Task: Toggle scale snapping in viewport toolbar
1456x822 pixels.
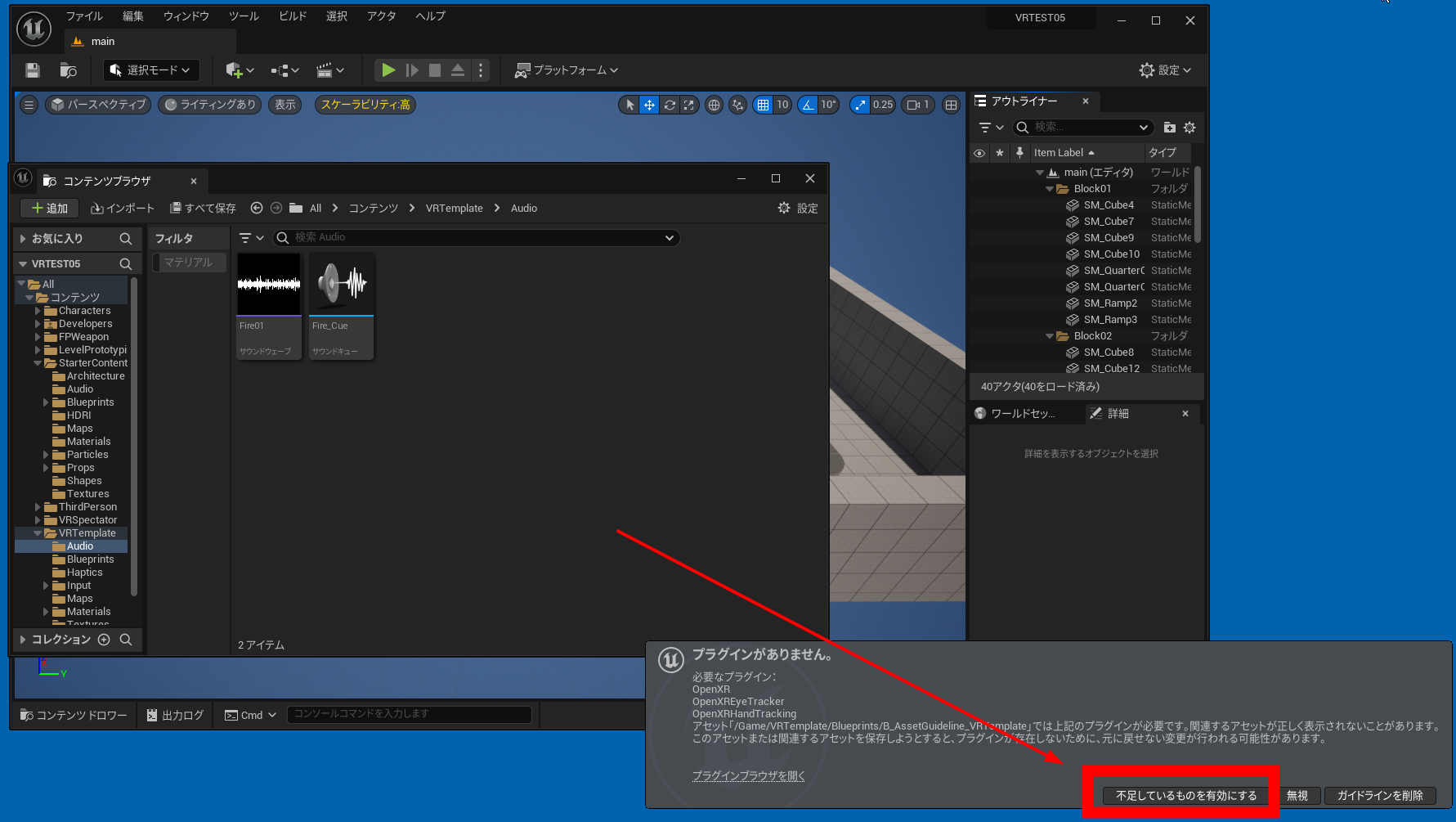Action: (860, 105)
